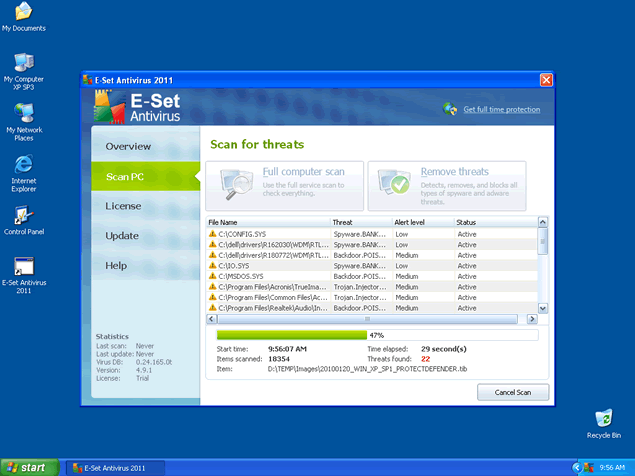Viewport: 635px width, 476px height.
Task: Open the Update section
Action: click(122, 236)
